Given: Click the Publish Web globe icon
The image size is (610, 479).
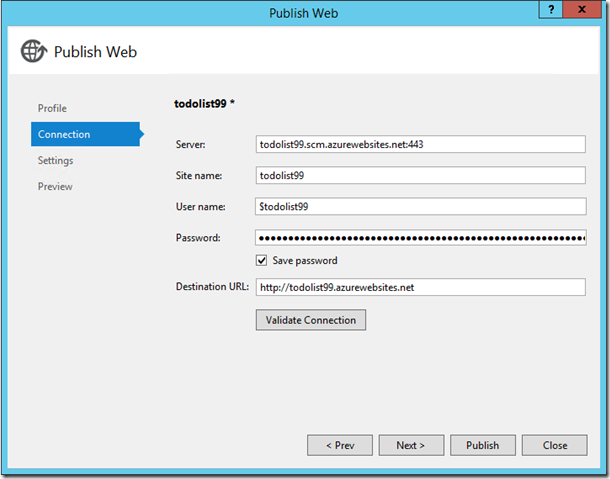Looking at the screenshot, I should click(x=34, y=51).
